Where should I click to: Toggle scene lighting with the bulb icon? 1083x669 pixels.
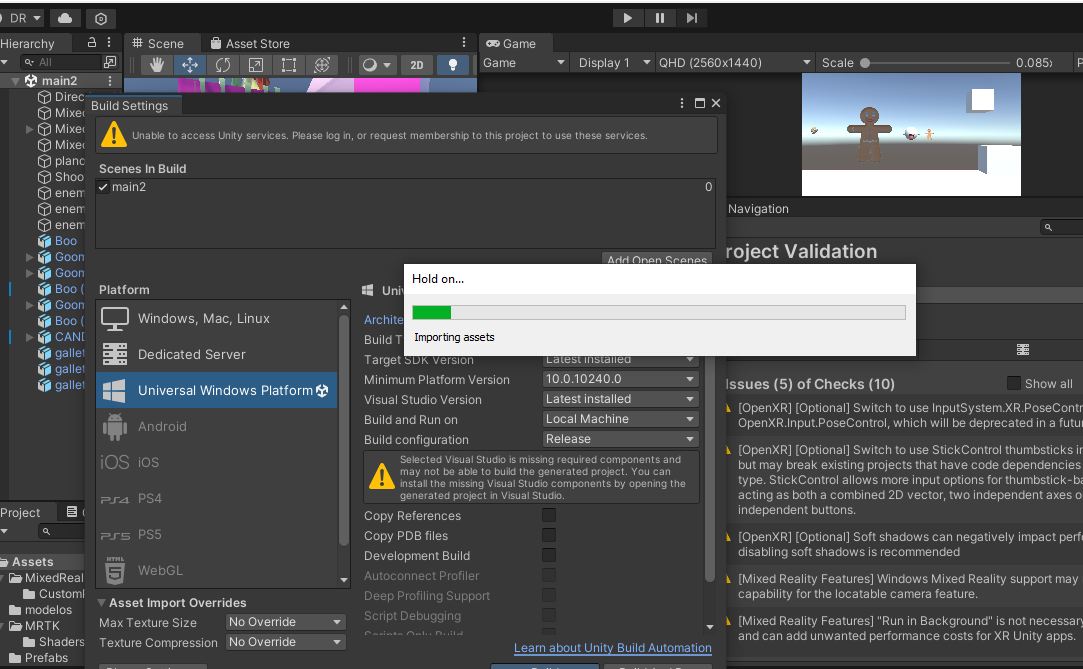point(452,65)
